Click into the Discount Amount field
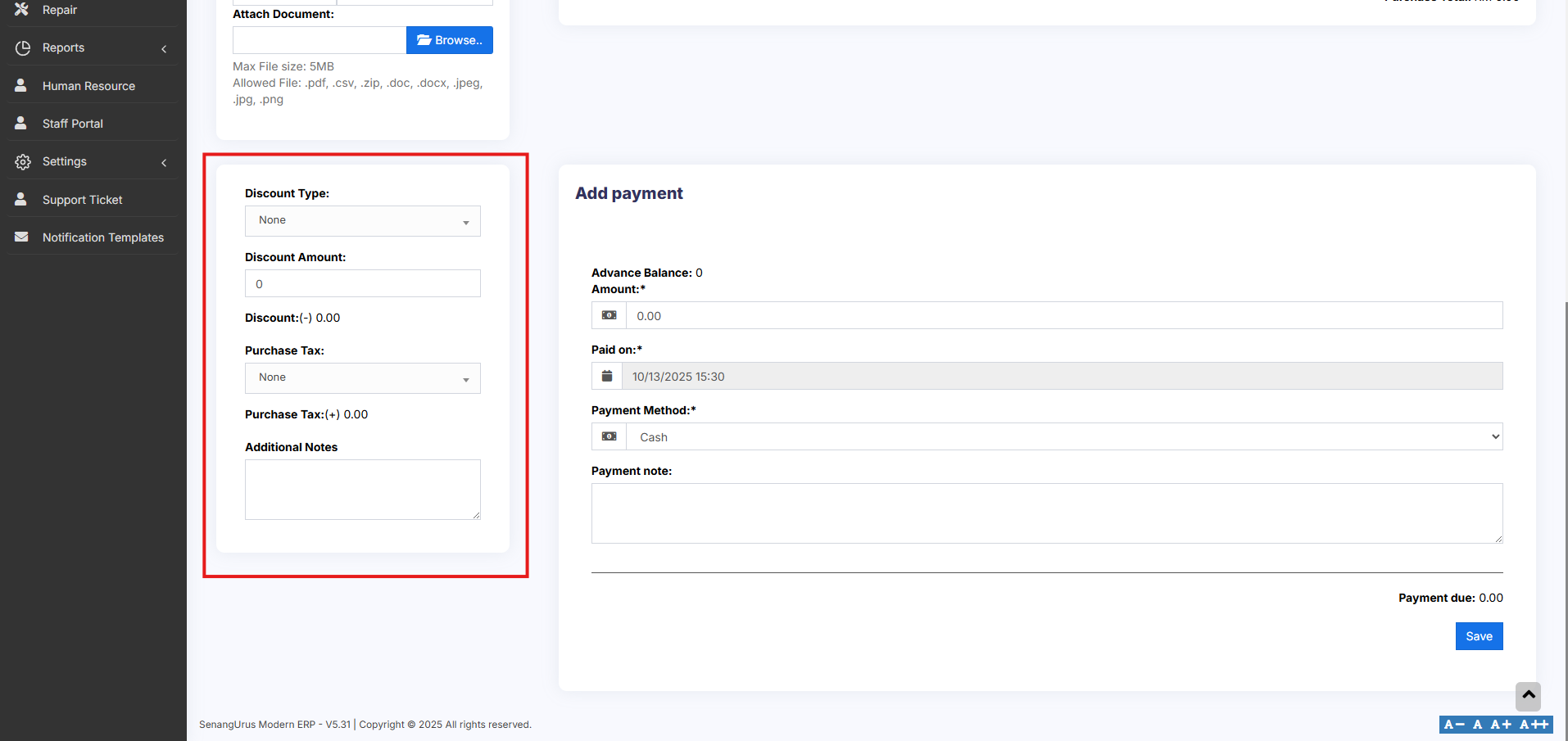This screenshot has height=741, width=1568. (x=362, y=284)
